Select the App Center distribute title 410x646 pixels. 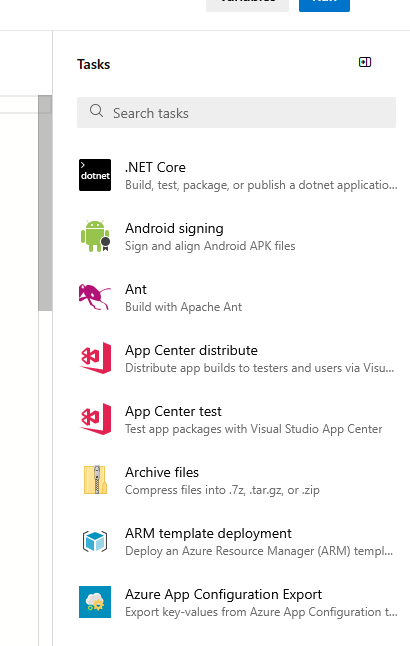coord(191,350)
